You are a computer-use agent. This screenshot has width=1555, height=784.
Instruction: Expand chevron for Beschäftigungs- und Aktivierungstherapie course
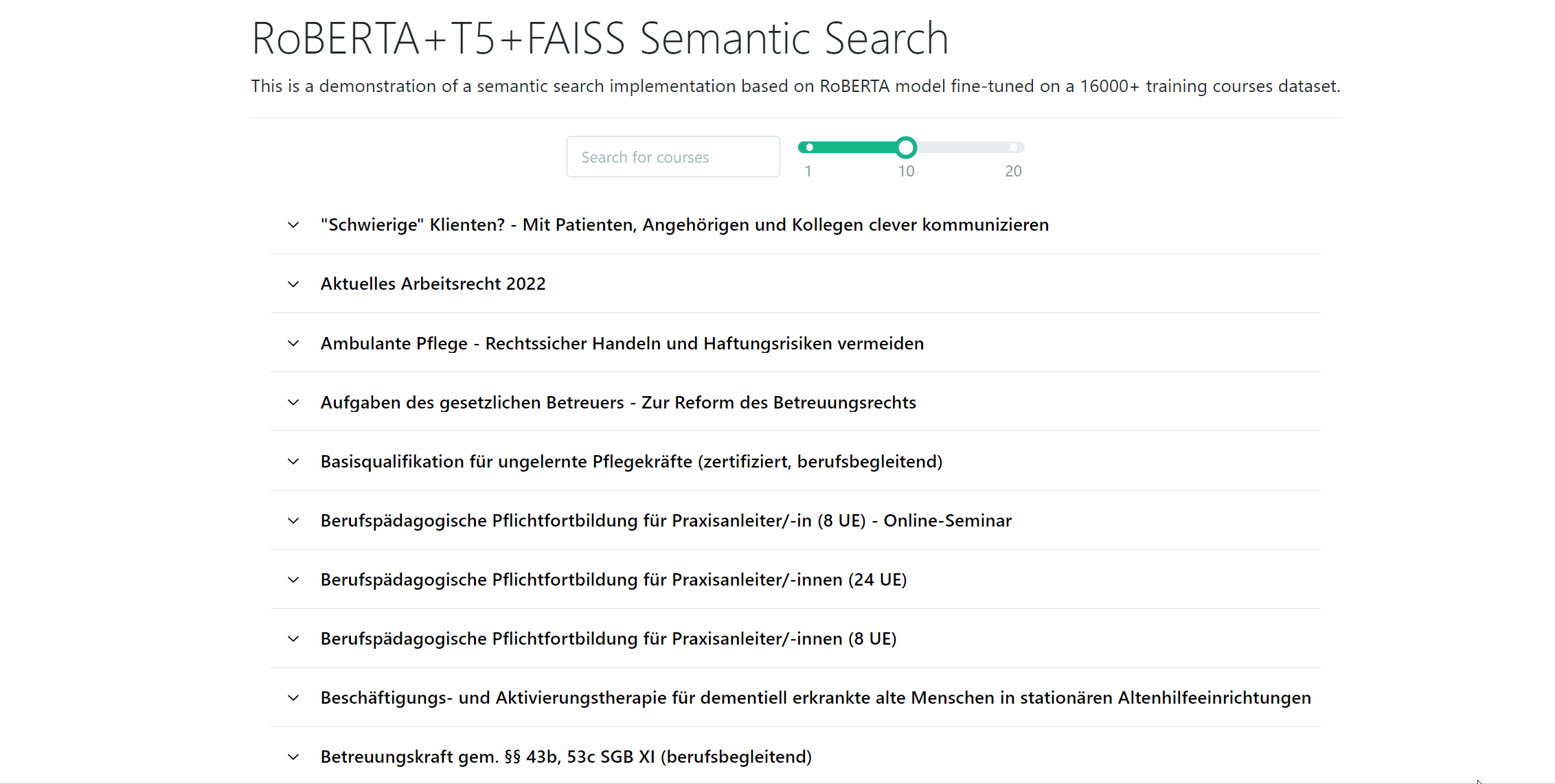(x=293, y=697)
